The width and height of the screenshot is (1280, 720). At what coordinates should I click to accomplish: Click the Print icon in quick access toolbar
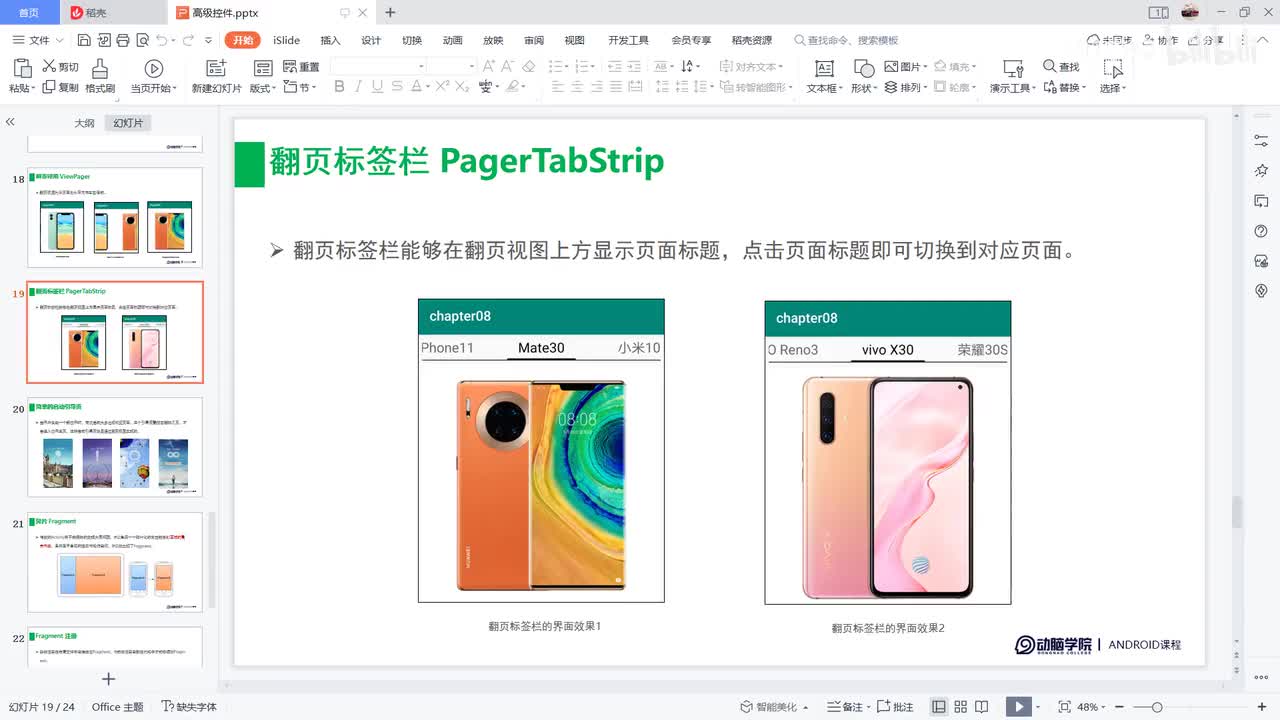click(122, 40)
